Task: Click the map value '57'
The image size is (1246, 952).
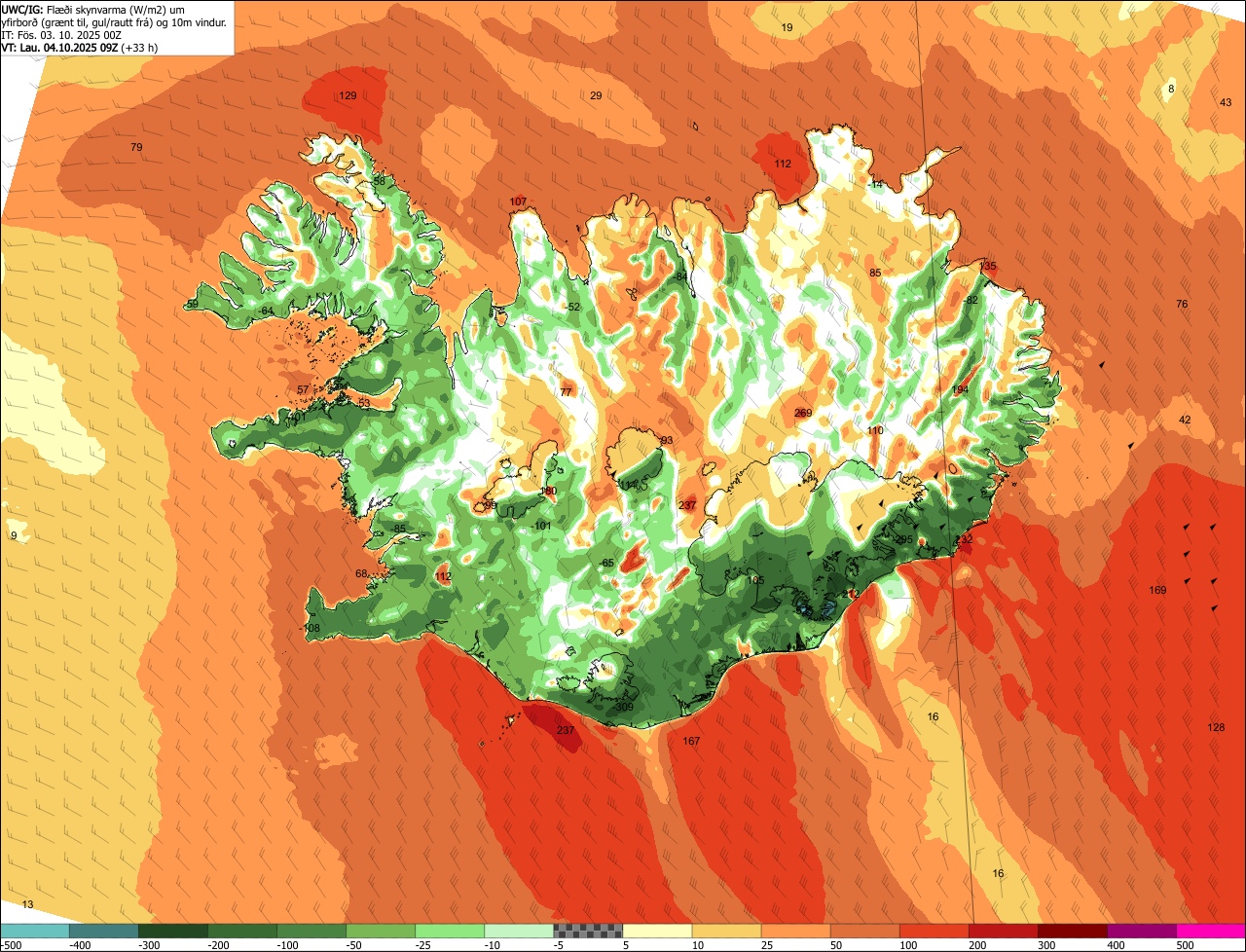Action: (x=303, y=389)
